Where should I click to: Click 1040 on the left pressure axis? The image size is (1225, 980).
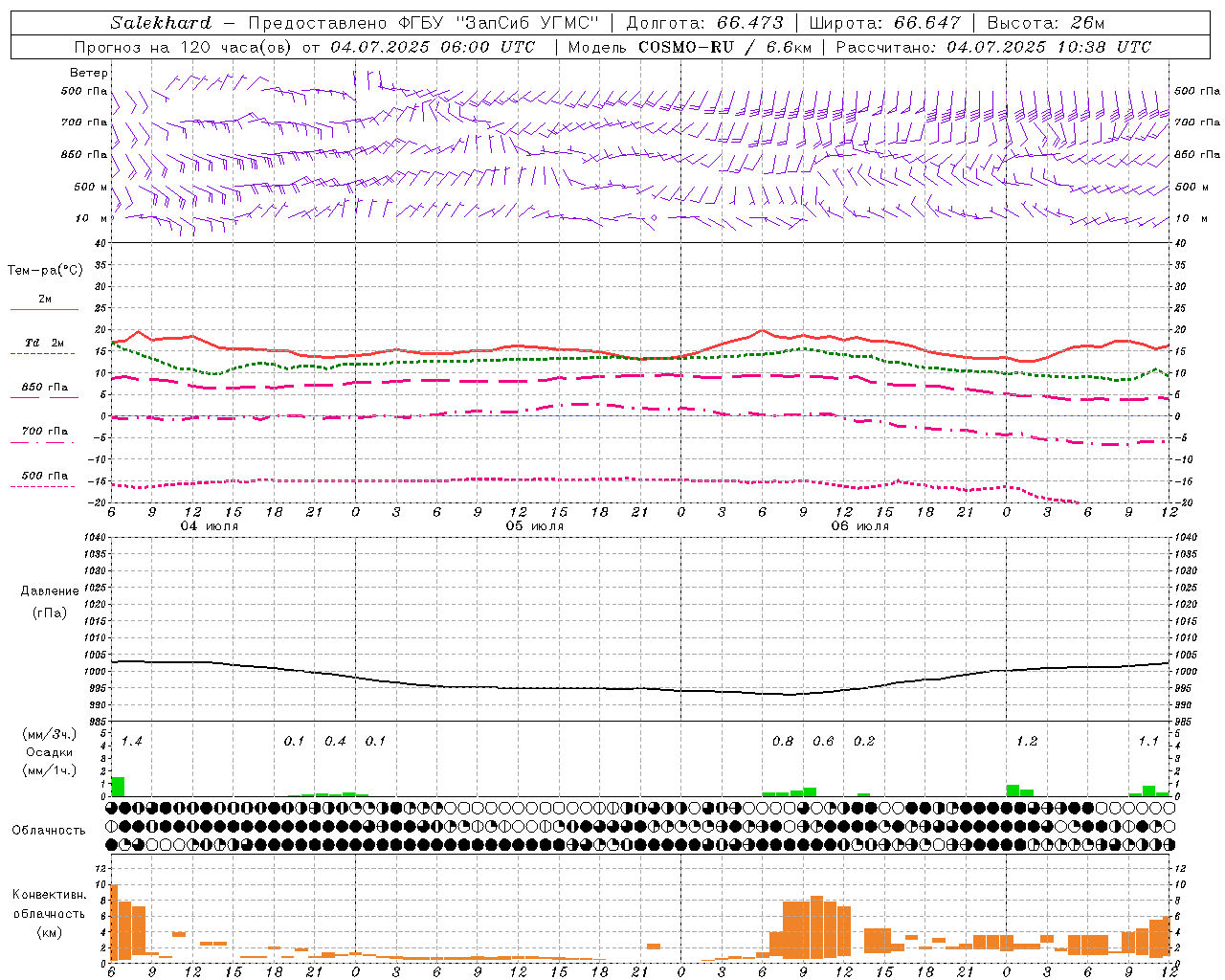click(x=94, y=538)
